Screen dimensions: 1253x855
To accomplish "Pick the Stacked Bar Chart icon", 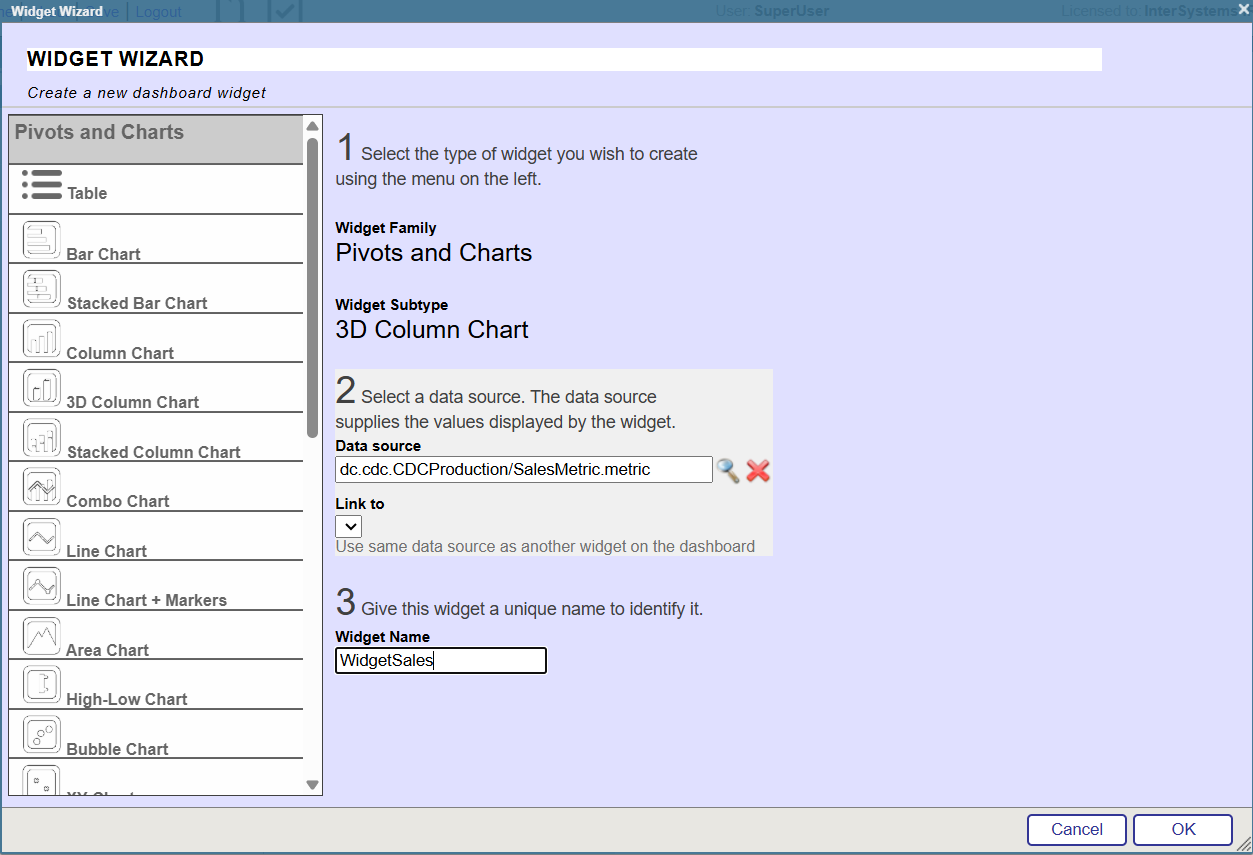I will (x=41, y=290).
